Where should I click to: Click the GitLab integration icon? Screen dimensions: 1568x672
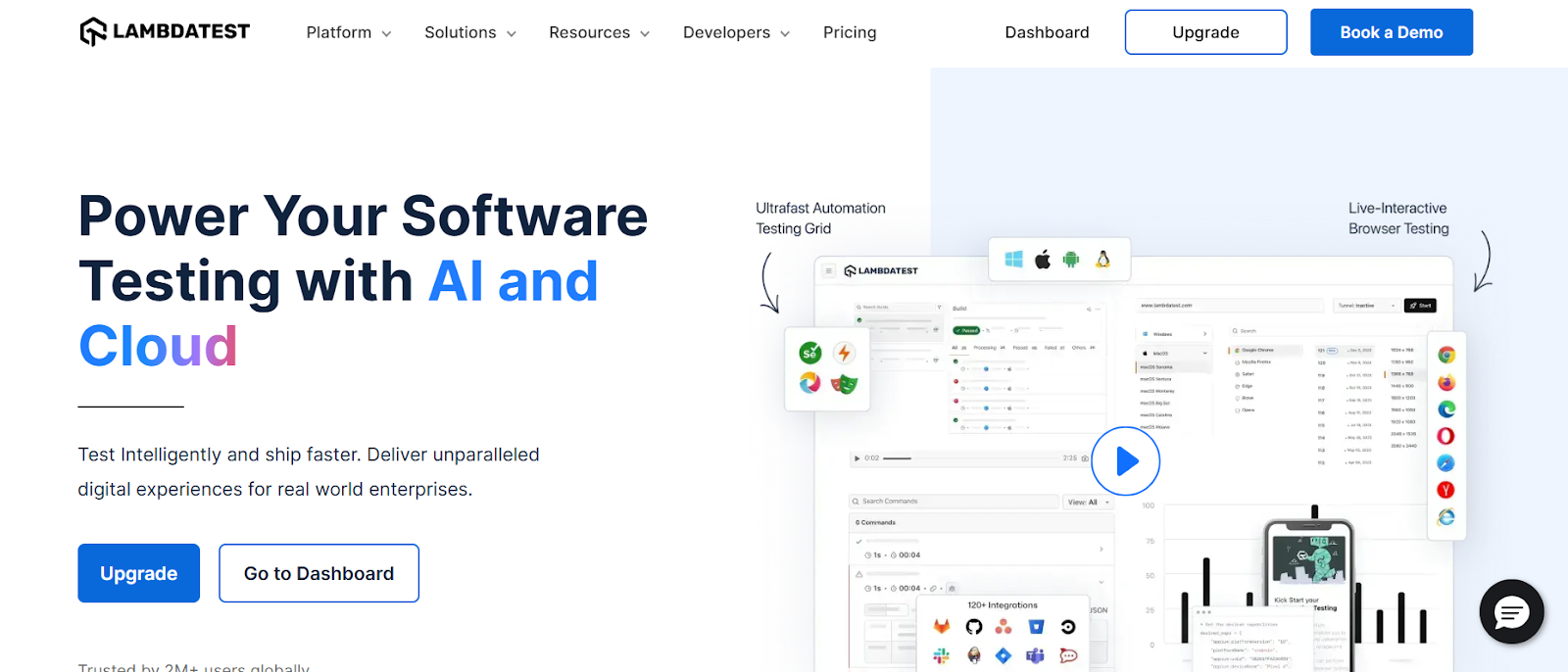pos(942,627)
